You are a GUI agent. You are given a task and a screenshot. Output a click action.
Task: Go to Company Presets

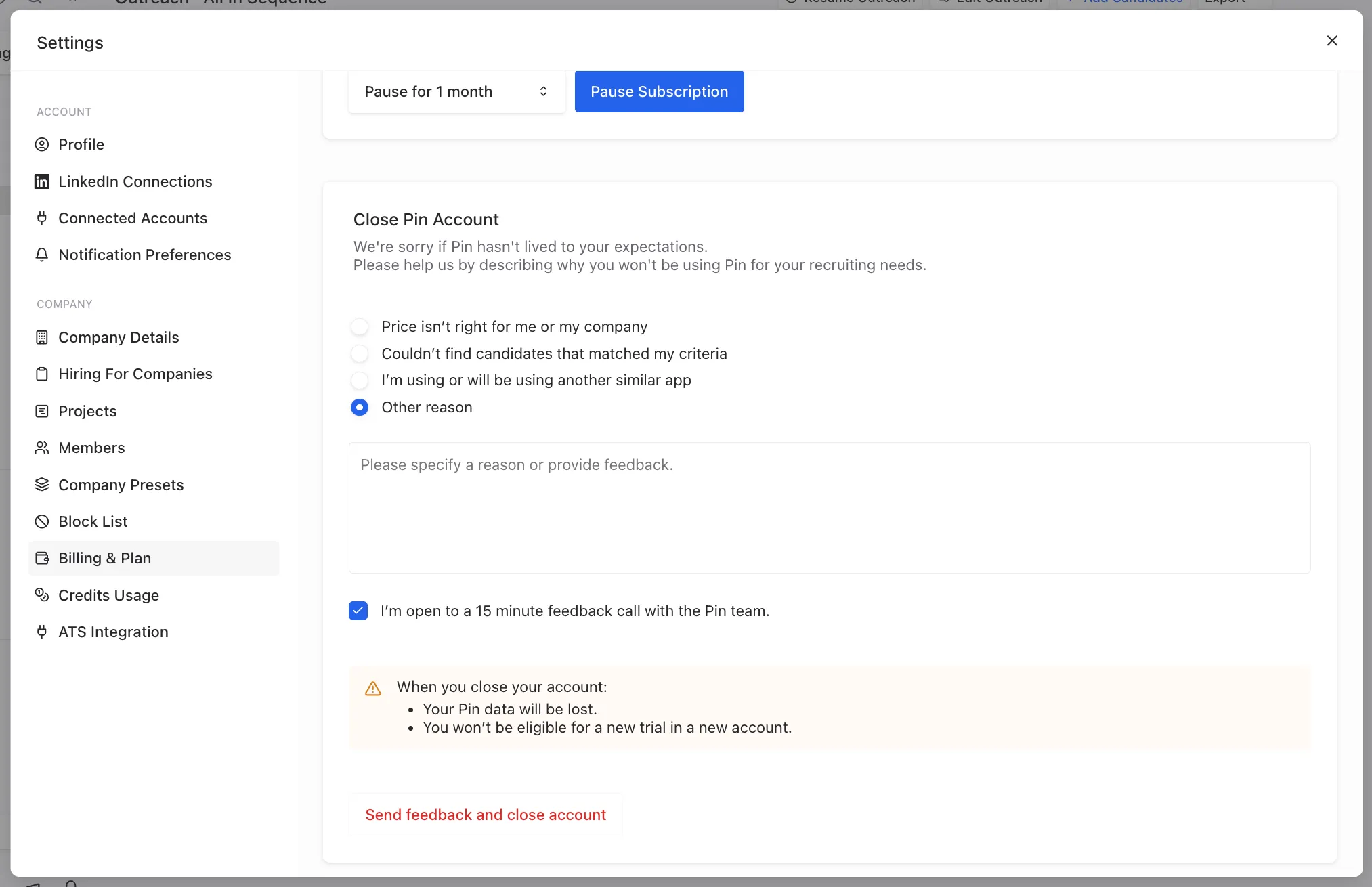(x=154, y=485)
